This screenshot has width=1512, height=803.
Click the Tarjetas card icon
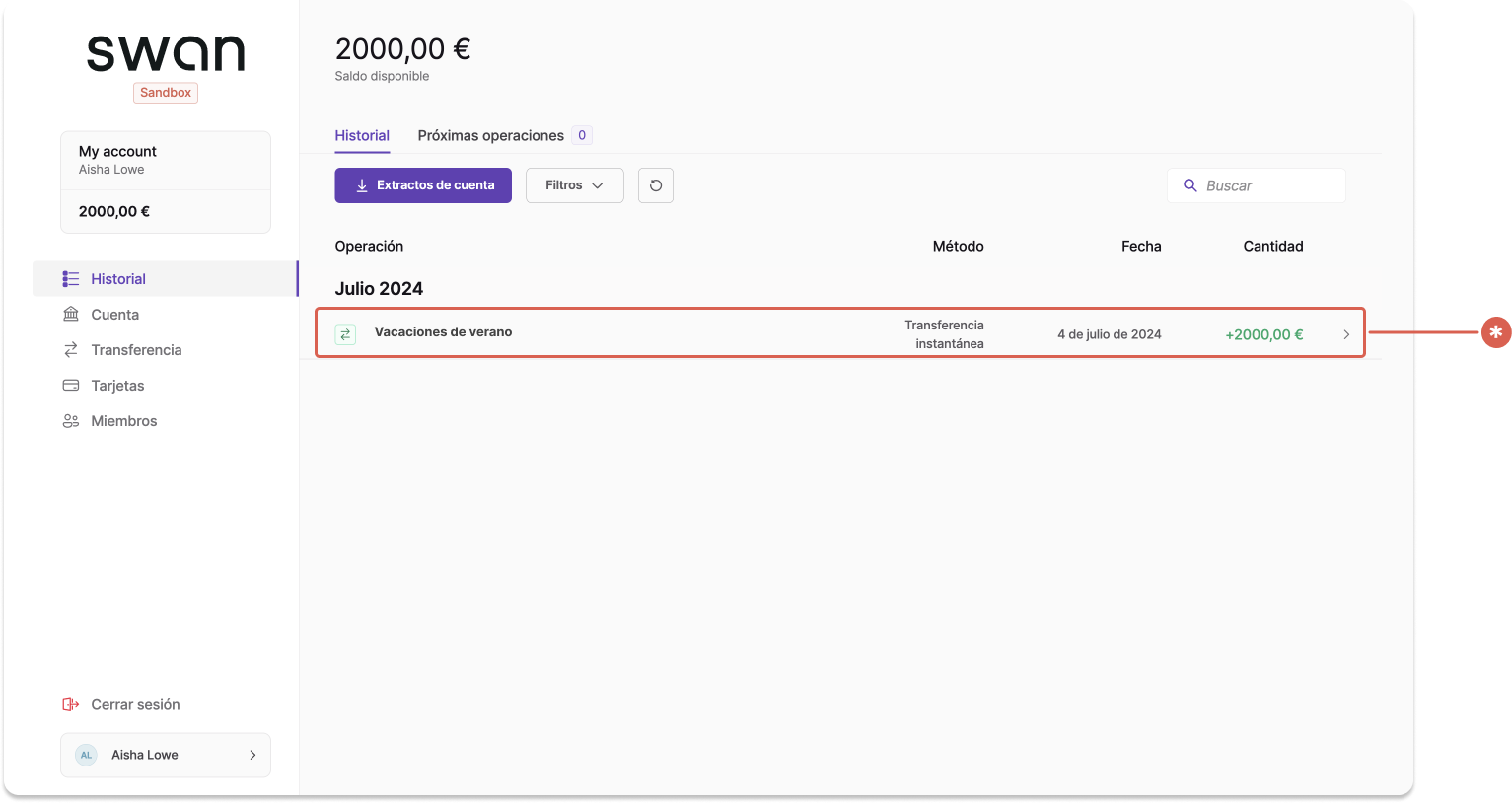click(x=71, y=386)
